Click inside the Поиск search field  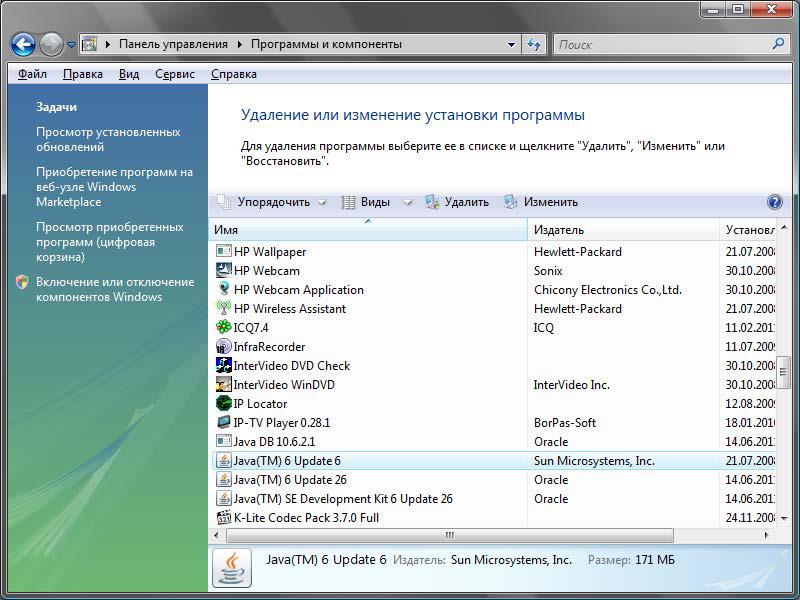(660, 44)
